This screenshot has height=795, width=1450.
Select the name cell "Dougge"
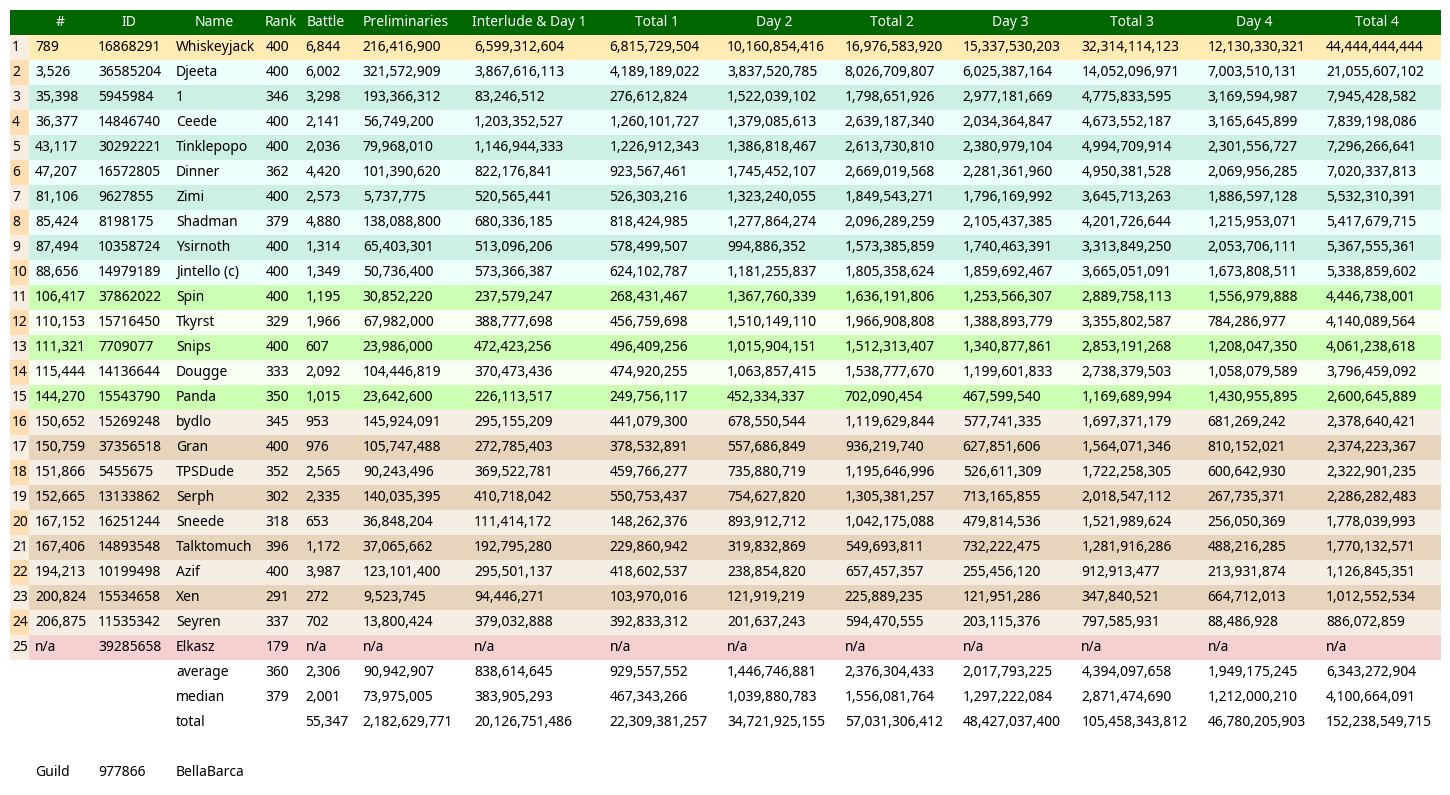pyautogui.click(x=200, y=371)
